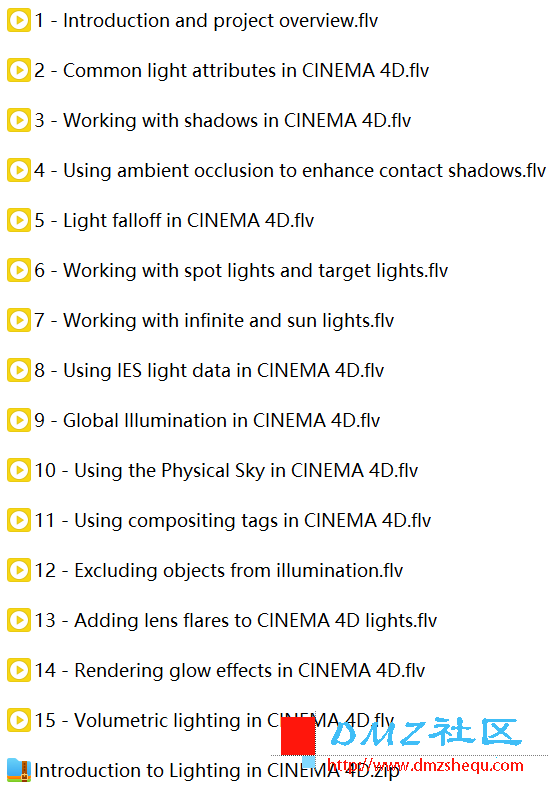Select the icon for Global Illumination file
This screenshot has width=558, height=786.
pyautogui.click(x=19, y=420)
